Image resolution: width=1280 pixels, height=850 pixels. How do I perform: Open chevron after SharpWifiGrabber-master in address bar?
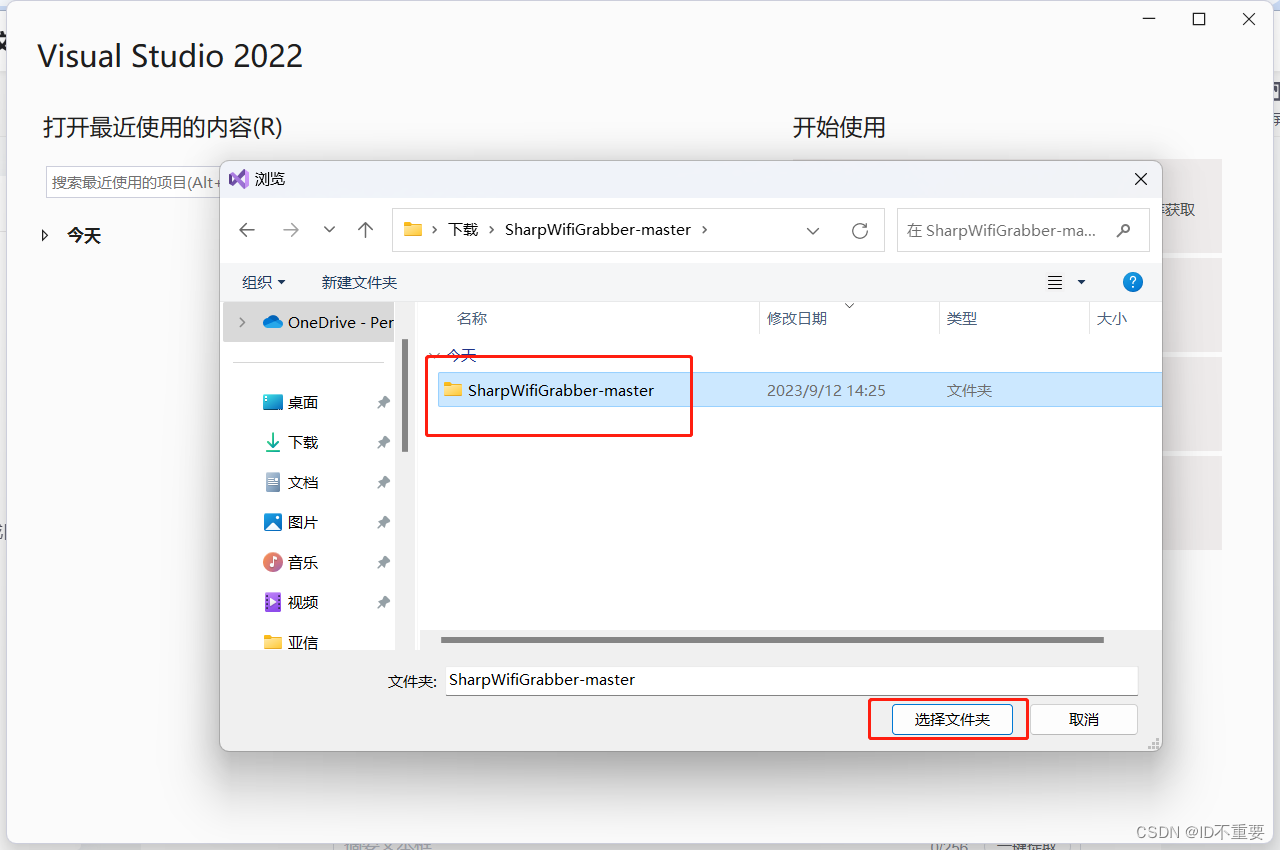705,230
